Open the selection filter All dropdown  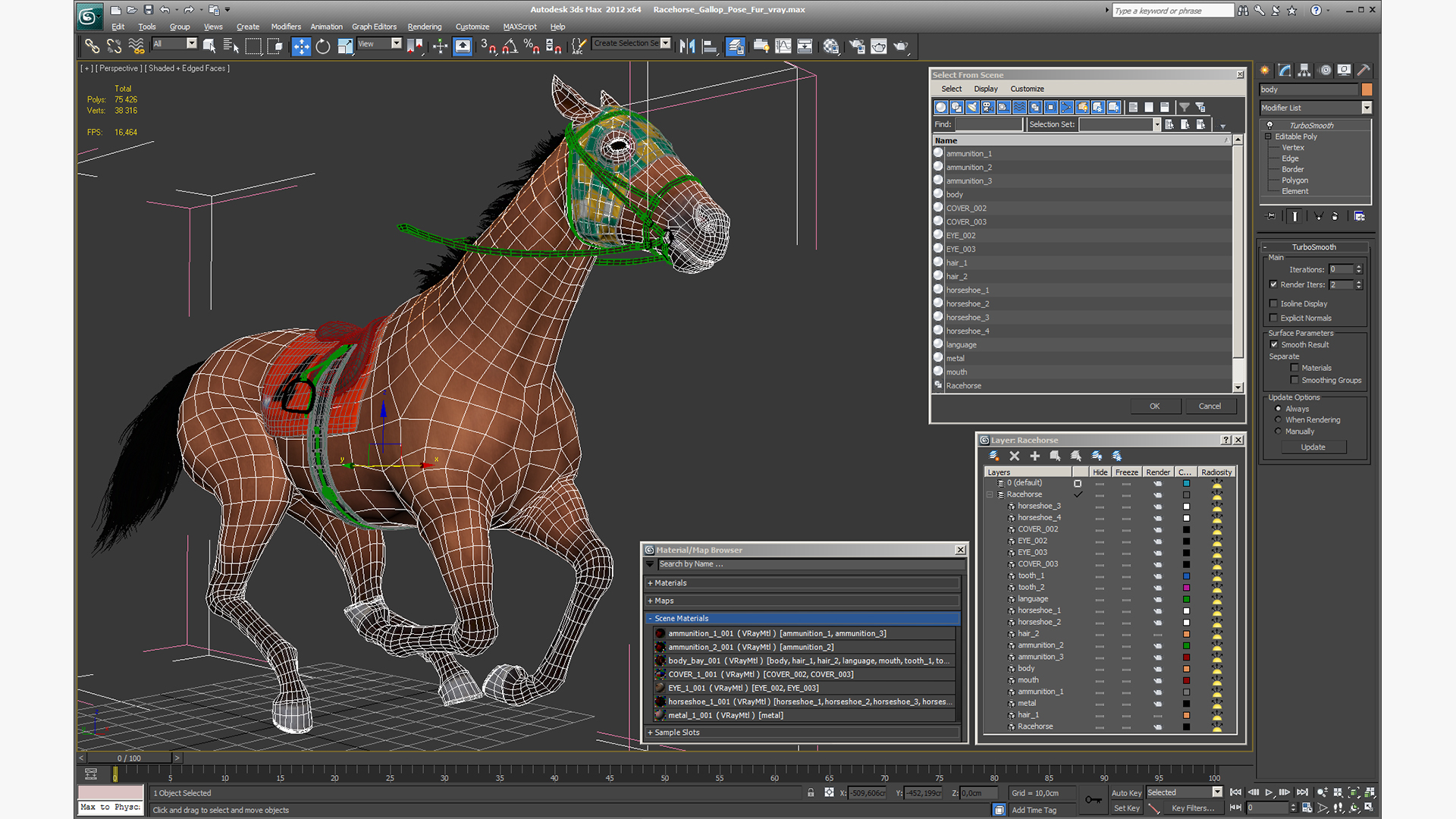174,44
